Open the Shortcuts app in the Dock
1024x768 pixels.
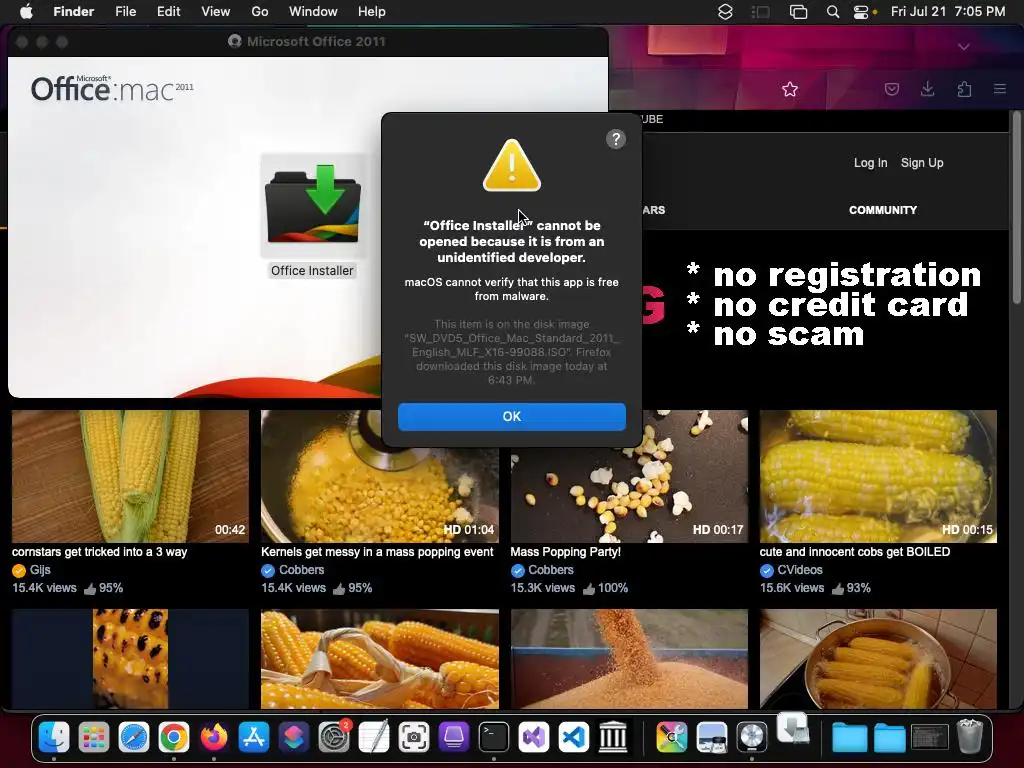tap(293, 737)
